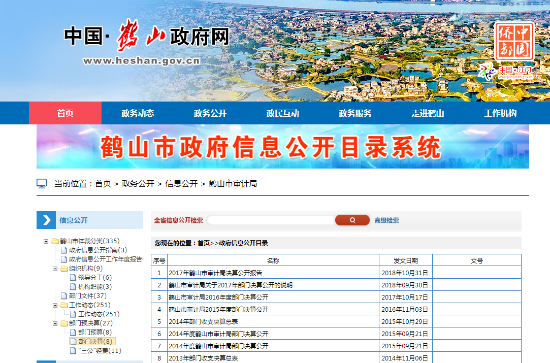Viewport: 550px width, 363px height.
Task: Click date cell 2014年11月06日
Action: coord(405,358)
